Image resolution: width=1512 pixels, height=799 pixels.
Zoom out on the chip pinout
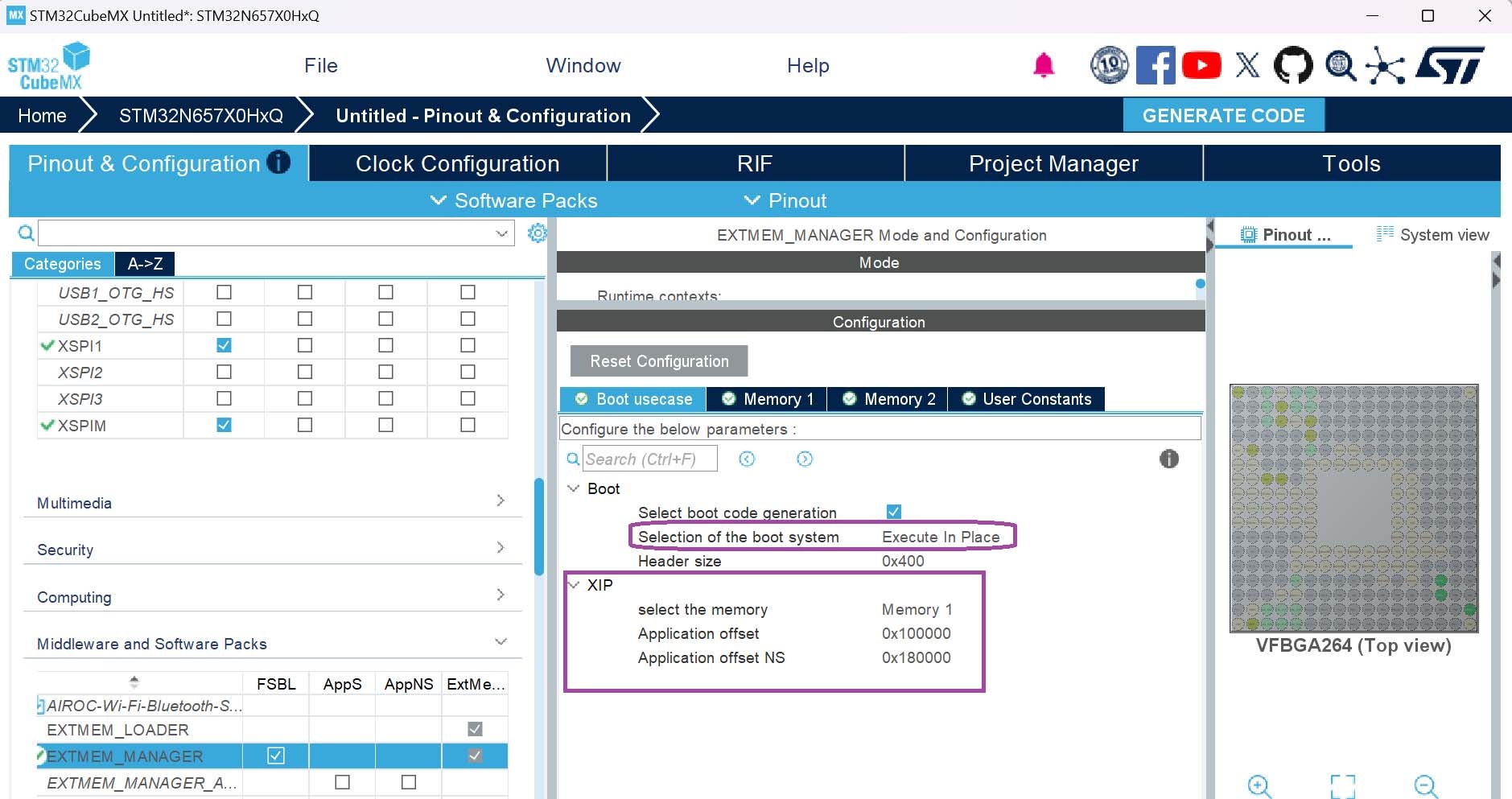click(1426, 786)
